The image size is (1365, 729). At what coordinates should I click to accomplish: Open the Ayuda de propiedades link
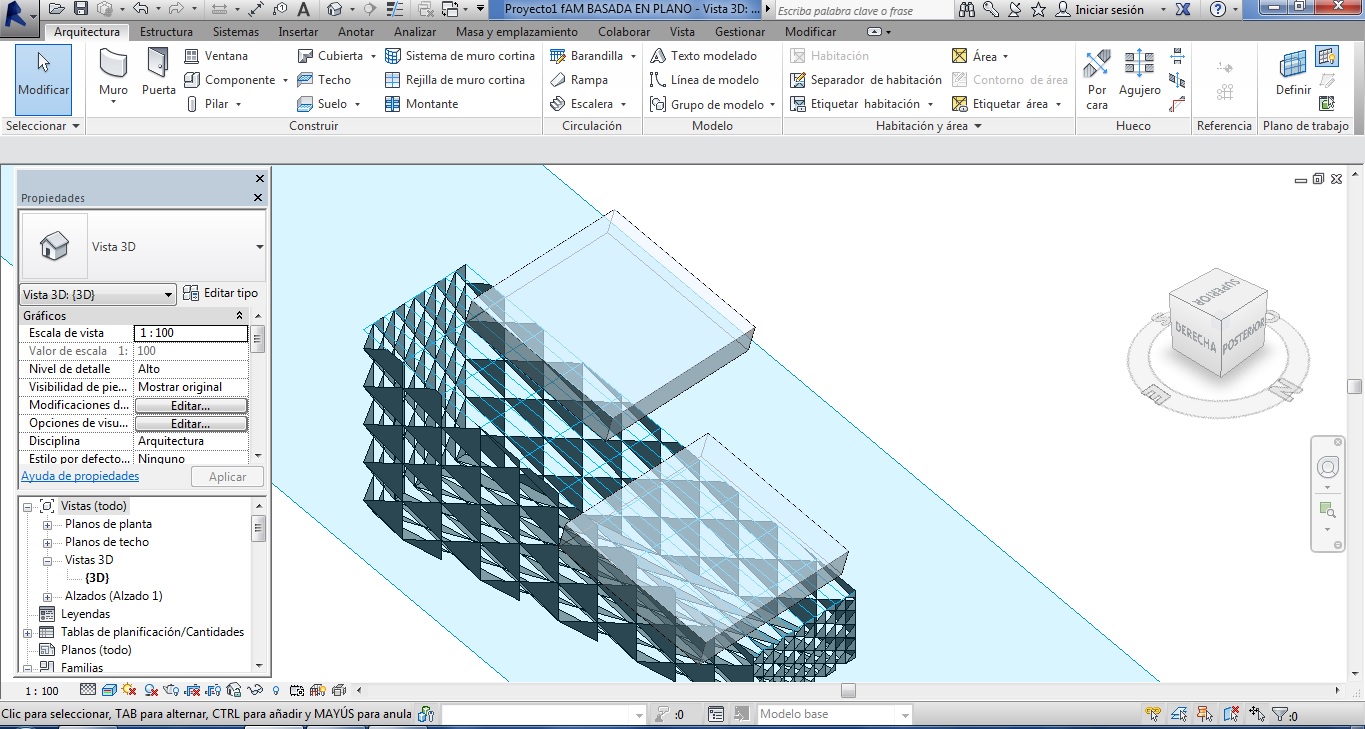click(80, 476)
